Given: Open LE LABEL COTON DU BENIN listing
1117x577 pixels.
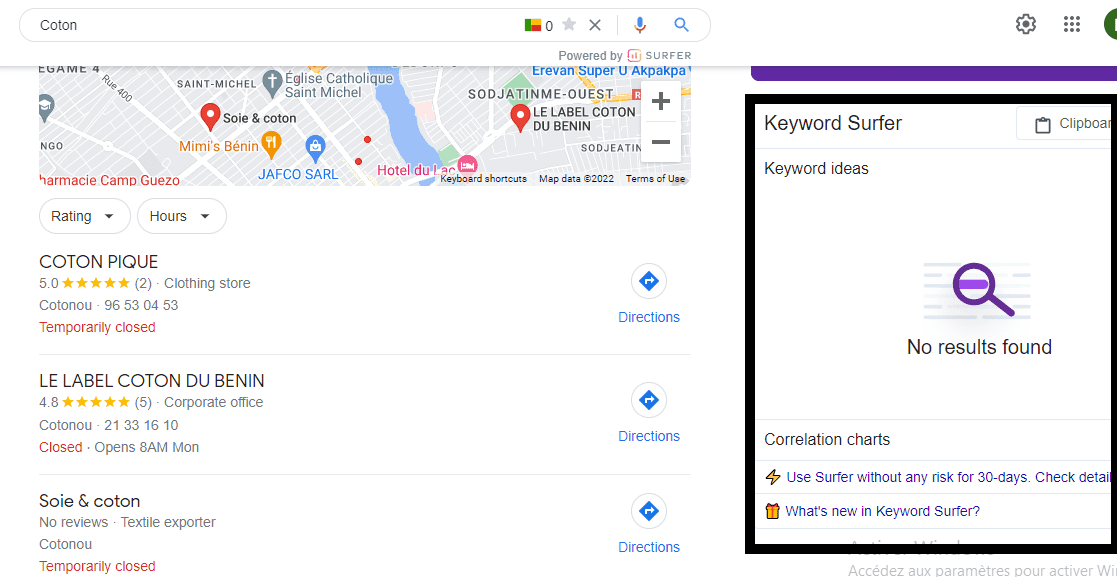Looking at the screenshot, I should [152, 380].
